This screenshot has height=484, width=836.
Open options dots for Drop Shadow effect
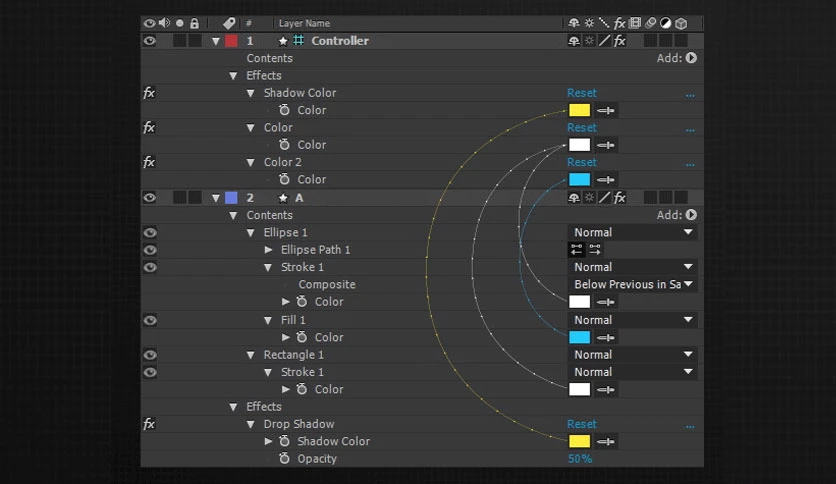[x=690, y=426]
